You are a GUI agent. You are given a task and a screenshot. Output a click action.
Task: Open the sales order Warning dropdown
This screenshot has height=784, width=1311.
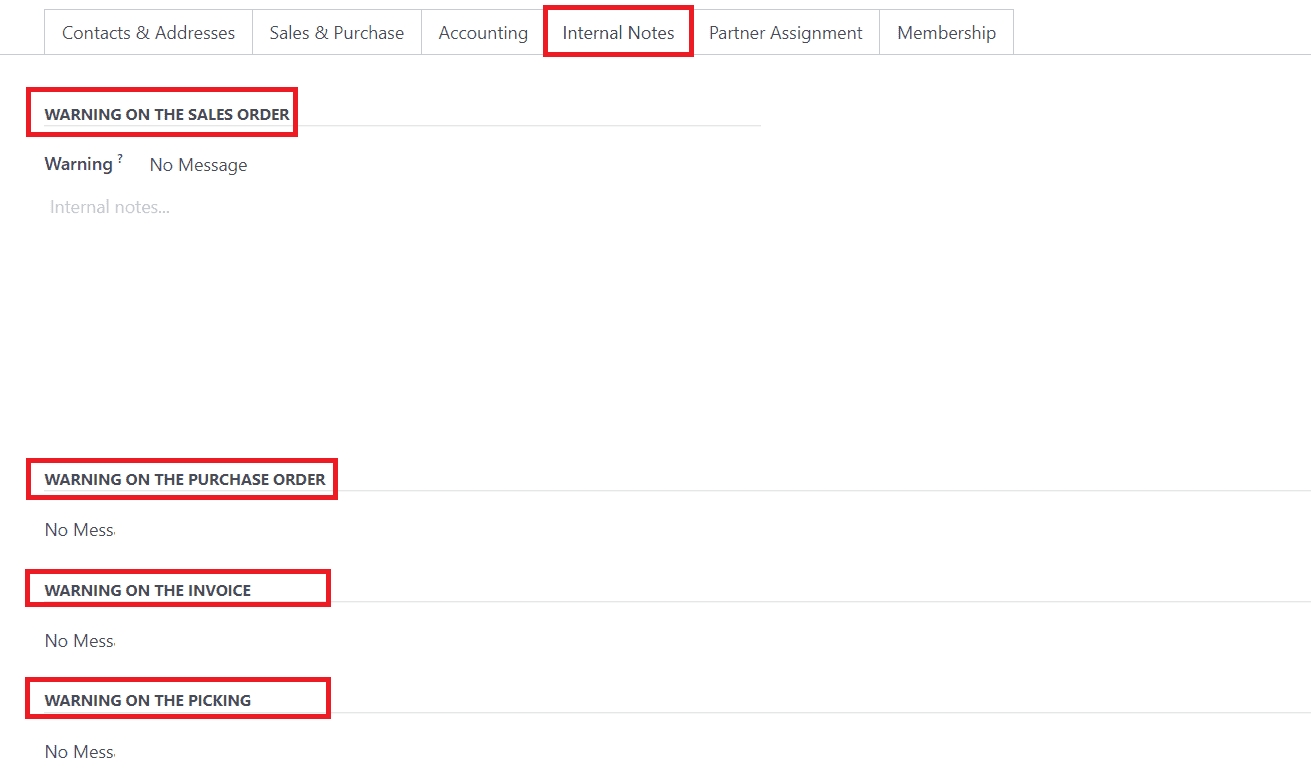click(x=198, y=165)
